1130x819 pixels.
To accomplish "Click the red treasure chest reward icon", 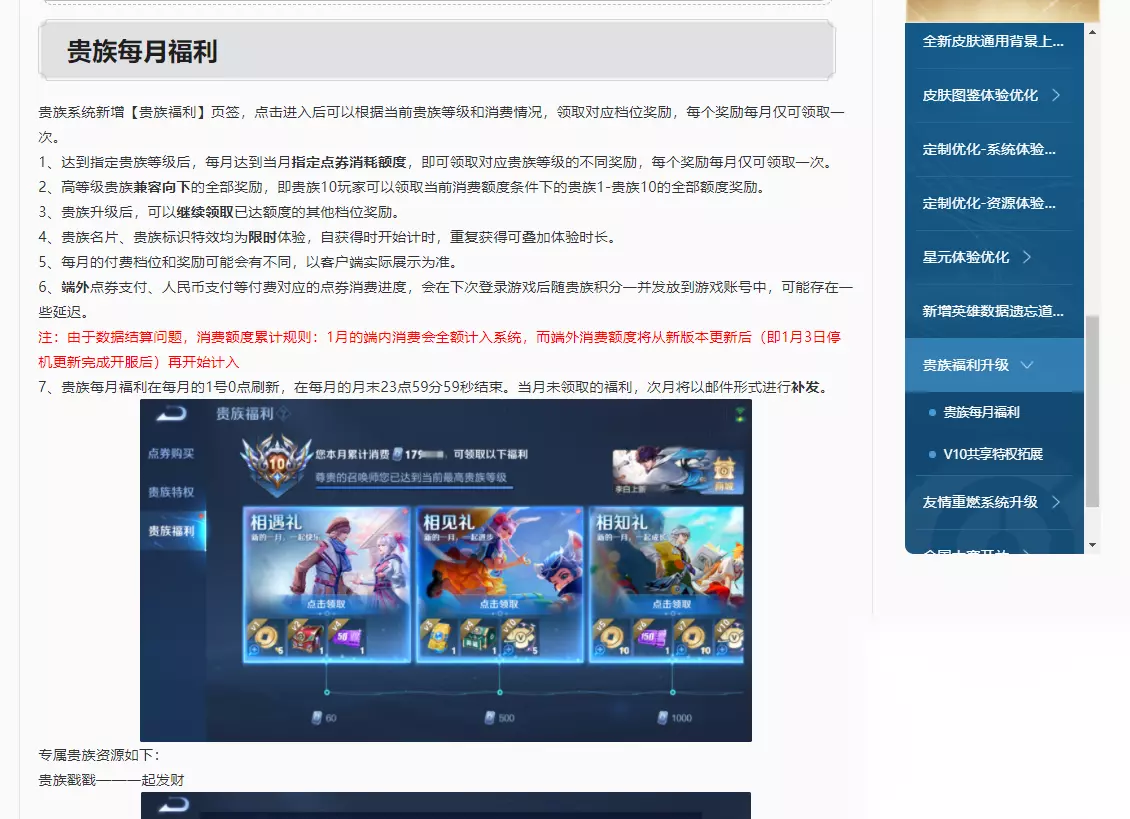I will click(306, 637).
